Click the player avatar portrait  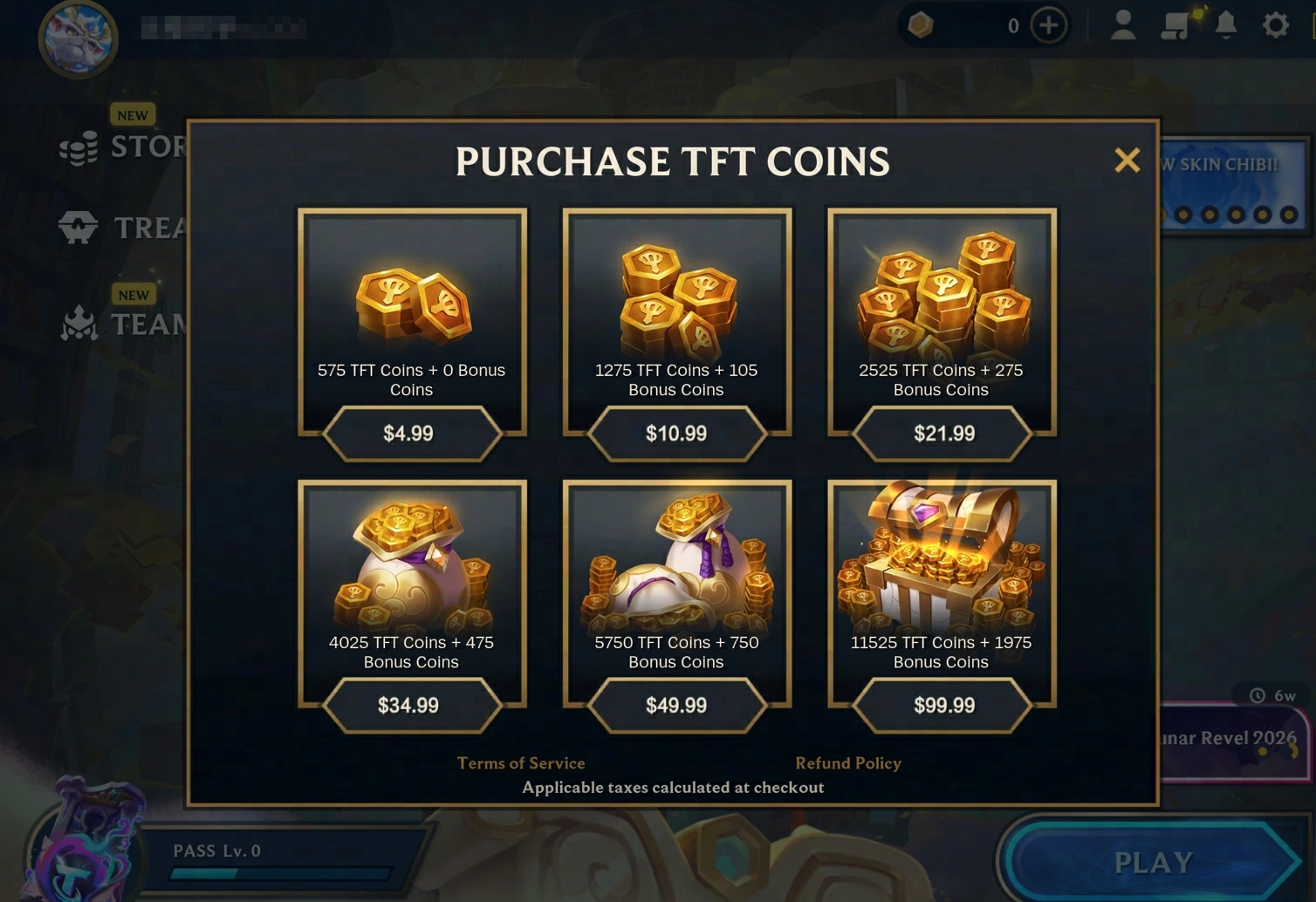(x=79, y=38)
